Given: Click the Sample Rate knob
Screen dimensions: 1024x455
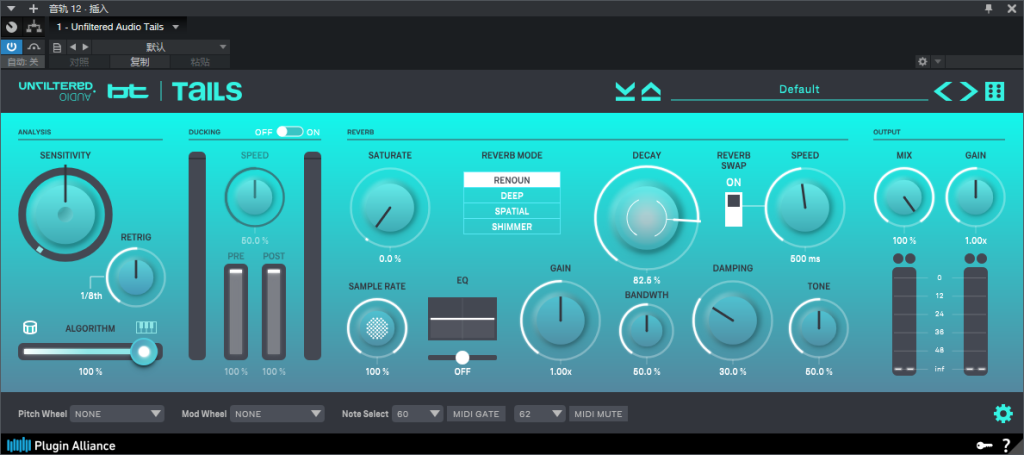Looking at the screenshot, I should click(x=377, y=327).
